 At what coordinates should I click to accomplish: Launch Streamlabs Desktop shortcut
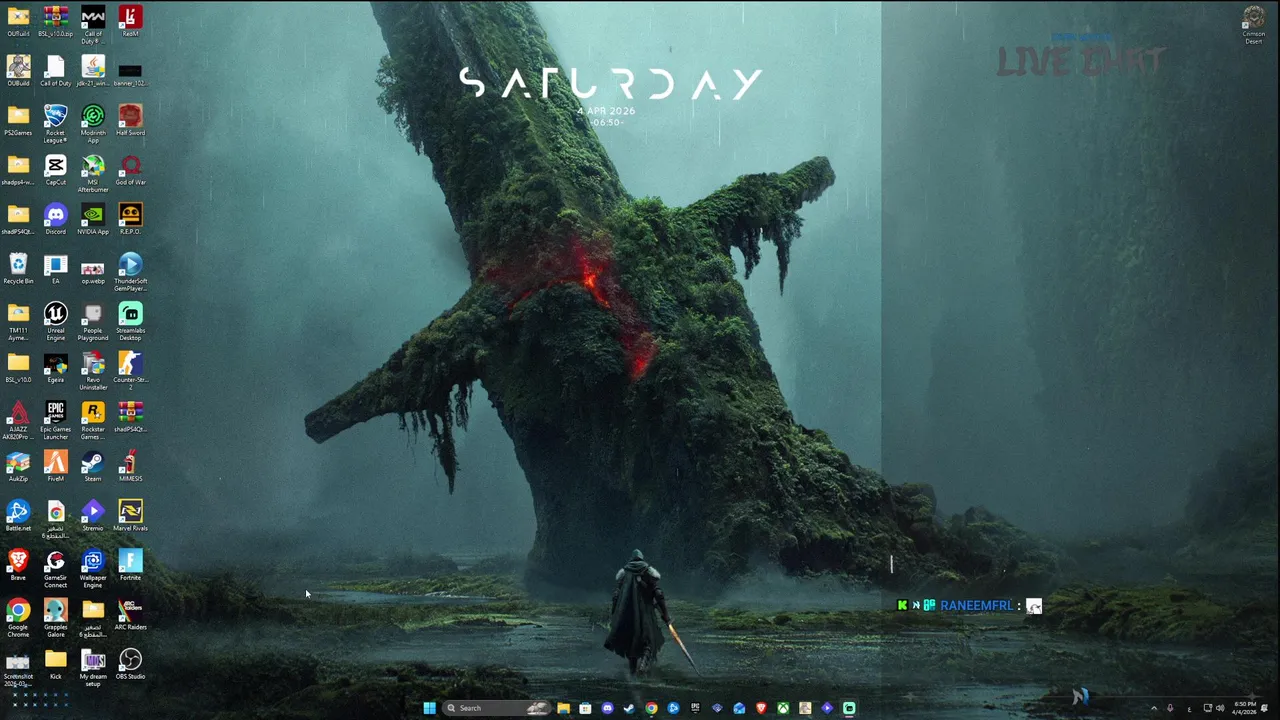coord(130,322)
